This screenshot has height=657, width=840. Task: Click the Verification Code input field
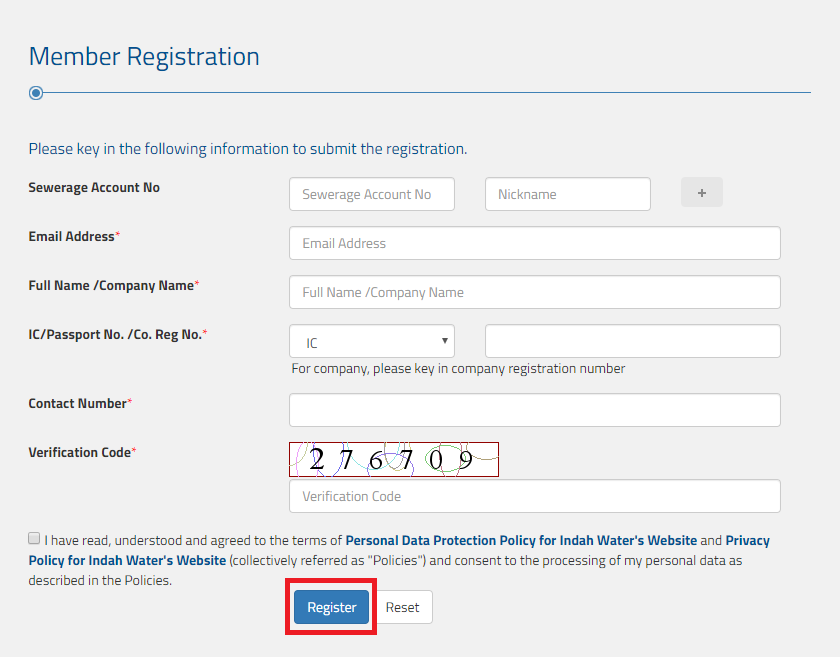(x=534, y=496)
